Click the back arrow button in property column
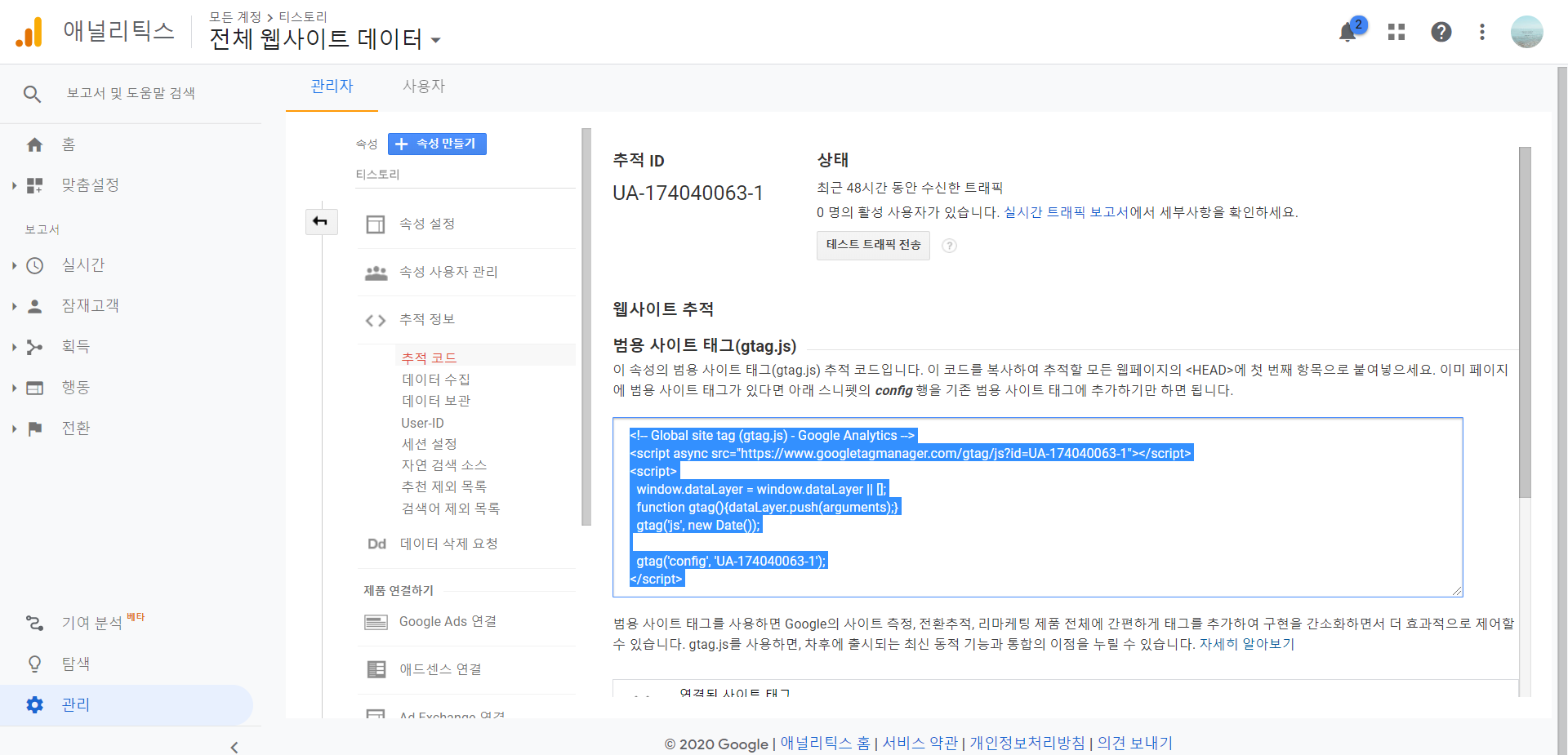1568x755 pixels. [321, 221]
